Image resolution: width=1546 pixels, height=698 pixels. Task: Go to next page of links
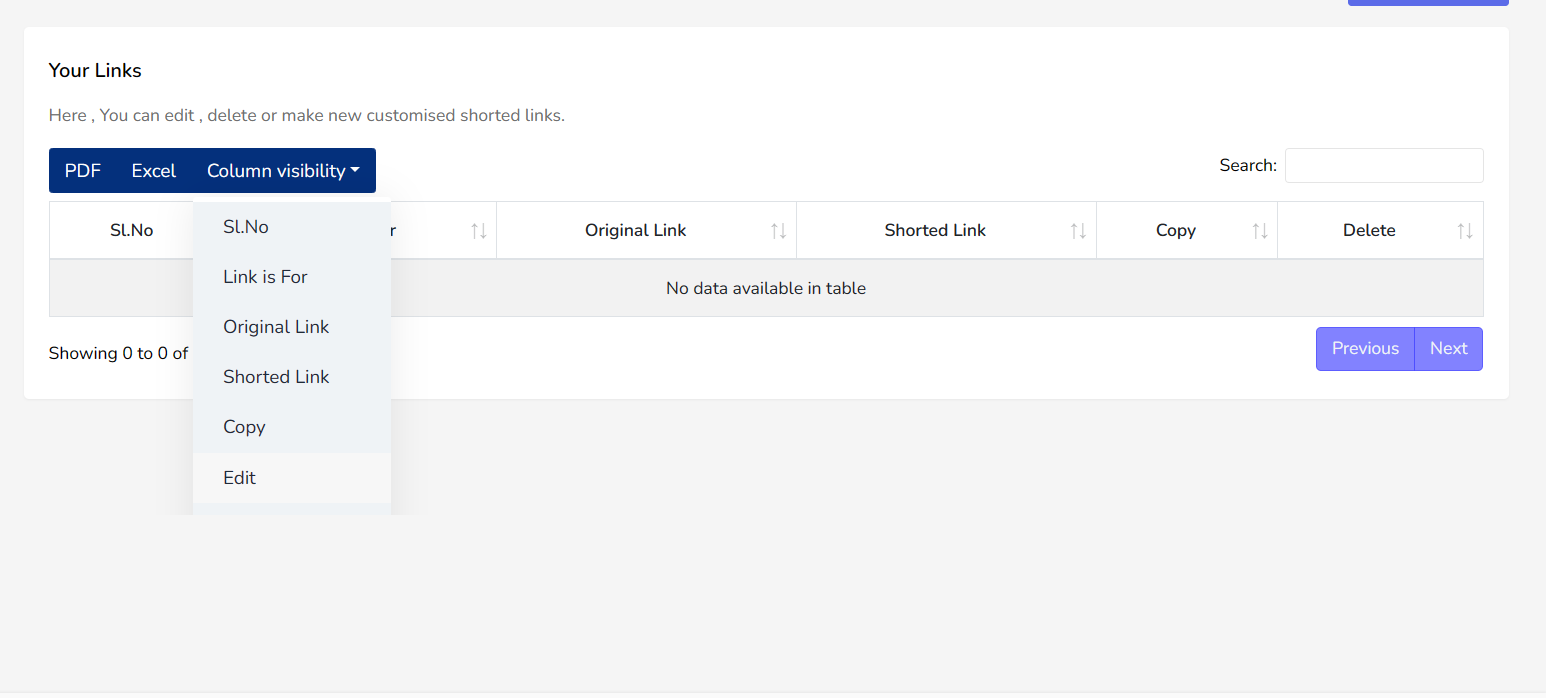click(1448, 348)
